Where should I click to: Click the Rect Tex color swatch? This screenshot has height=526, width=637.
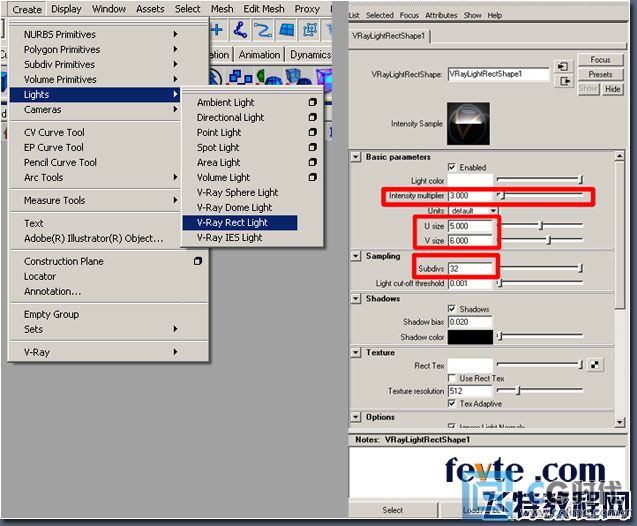(x=470, y=365)
